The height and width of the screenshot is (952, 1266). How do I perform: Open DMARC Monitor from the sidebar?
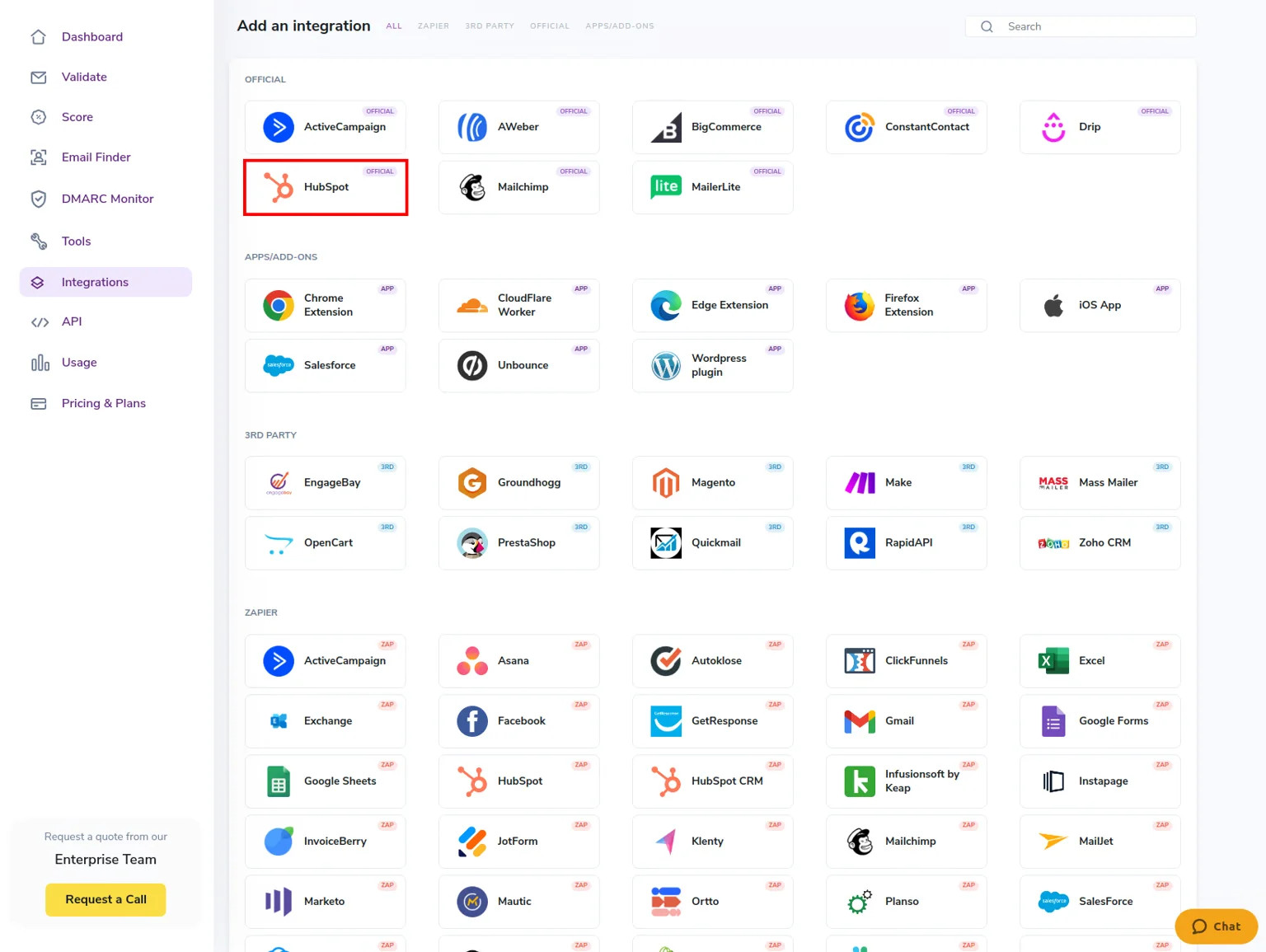coord(107,199)
